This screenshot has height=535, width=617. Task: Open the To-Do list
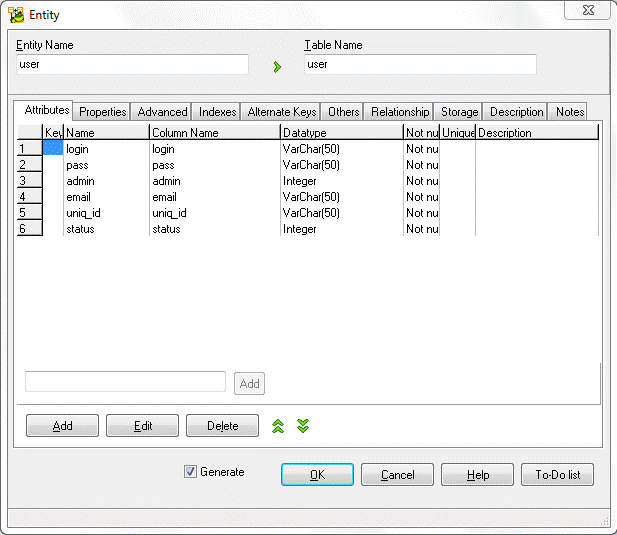[557, 475]
